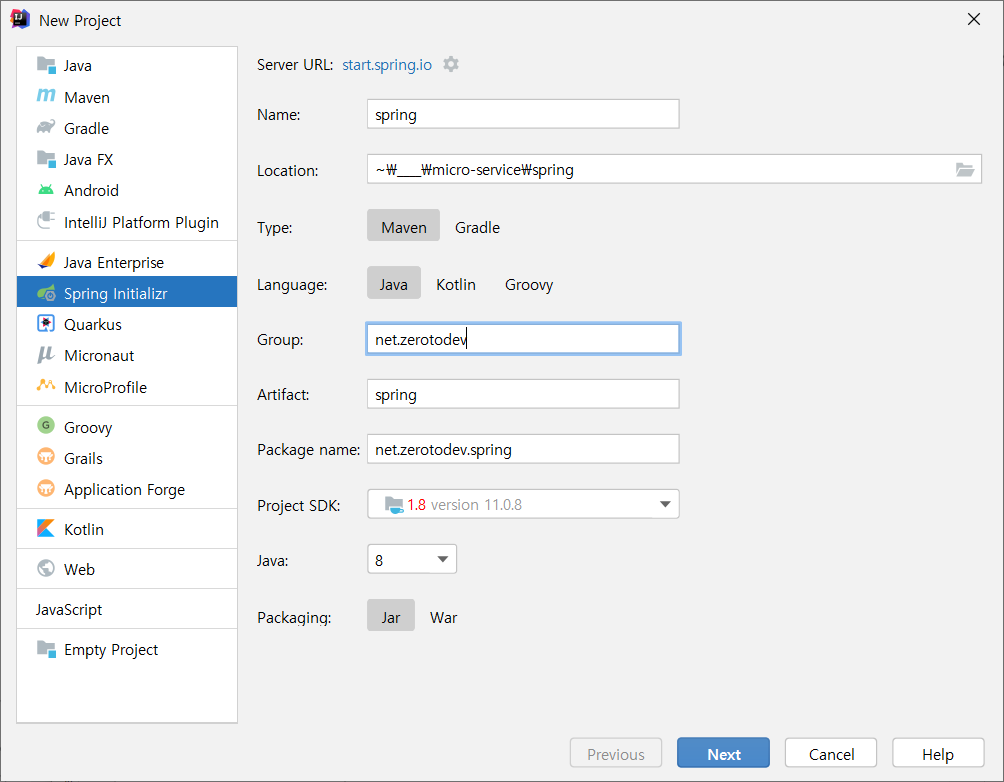1004x782 pixels.
Task: Click the Empty Project folder icon
Action: (x=46, y=649)
